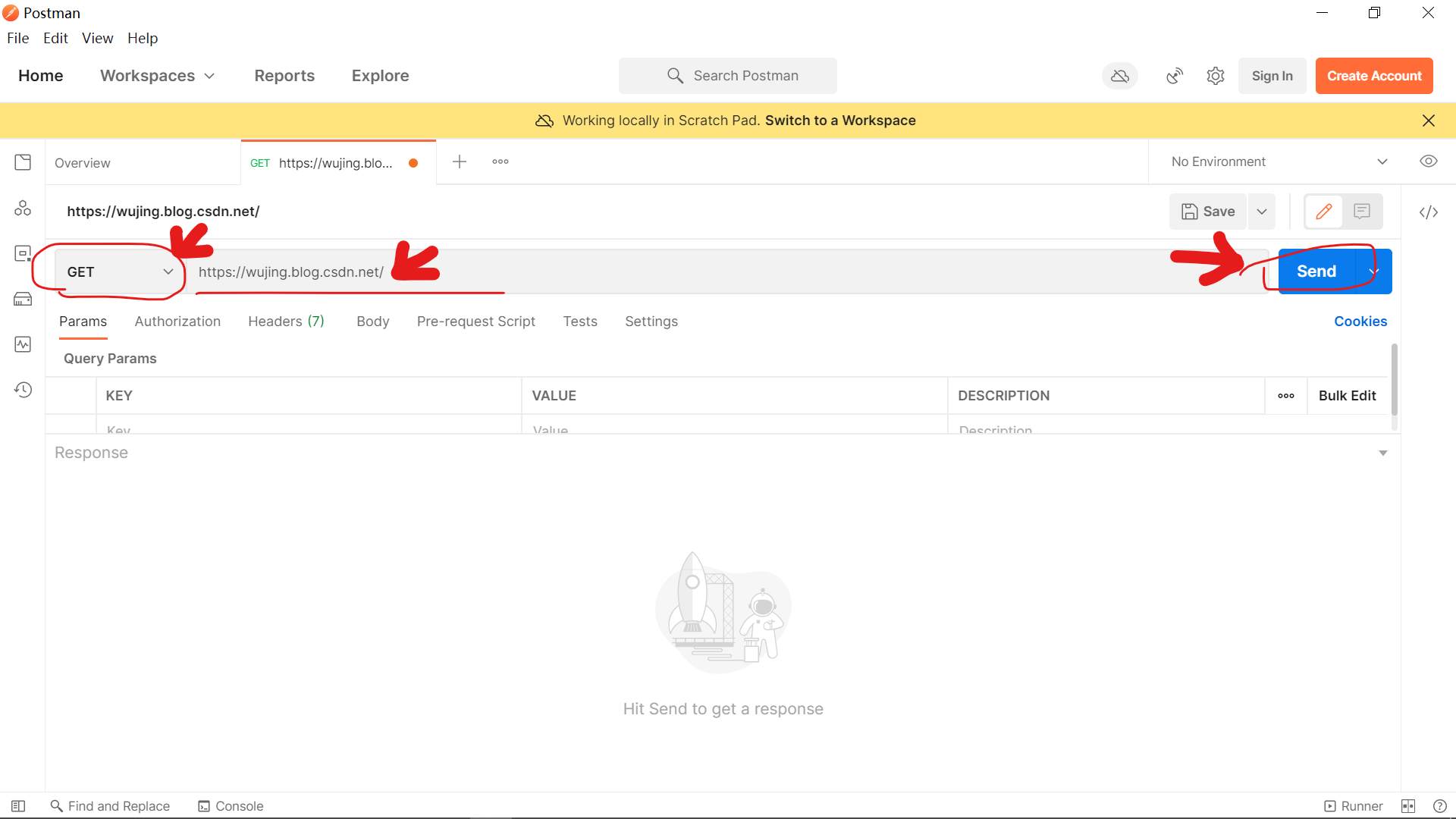Image resolution: width=1456 pixels, height=819 pixels.
Task: Open Postman settings gear
Action: pyautogui.click(x=1215, y=76)
